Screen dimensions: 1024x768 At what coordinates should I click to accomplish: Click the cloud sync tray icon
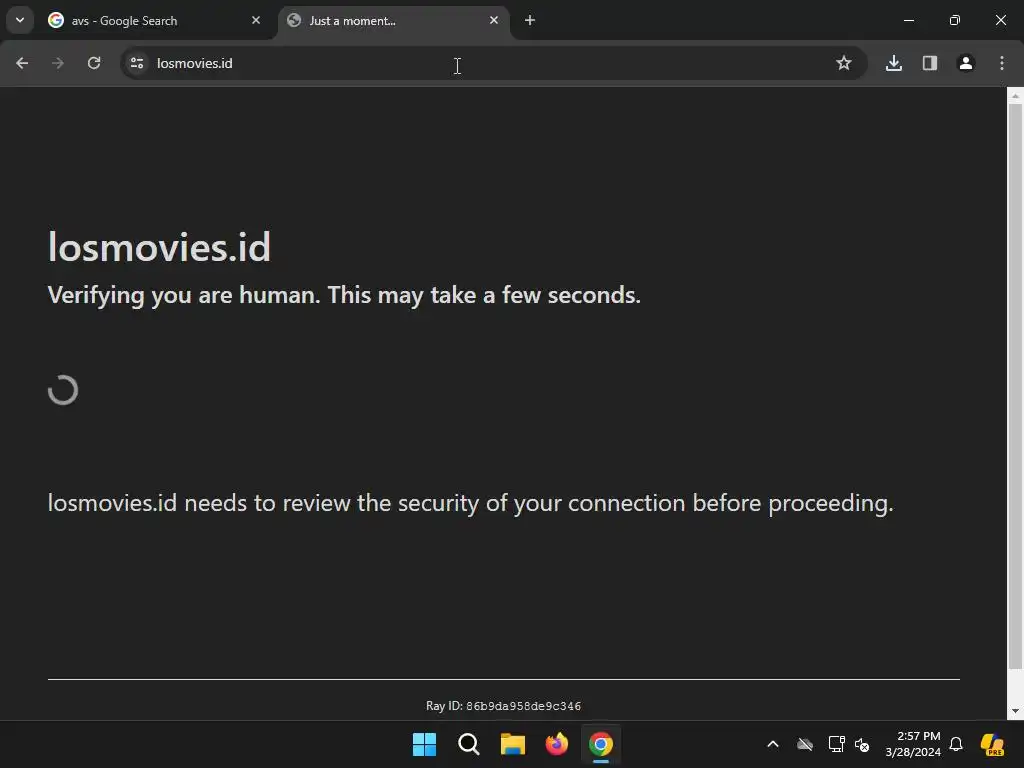click(x=805, y=744)
